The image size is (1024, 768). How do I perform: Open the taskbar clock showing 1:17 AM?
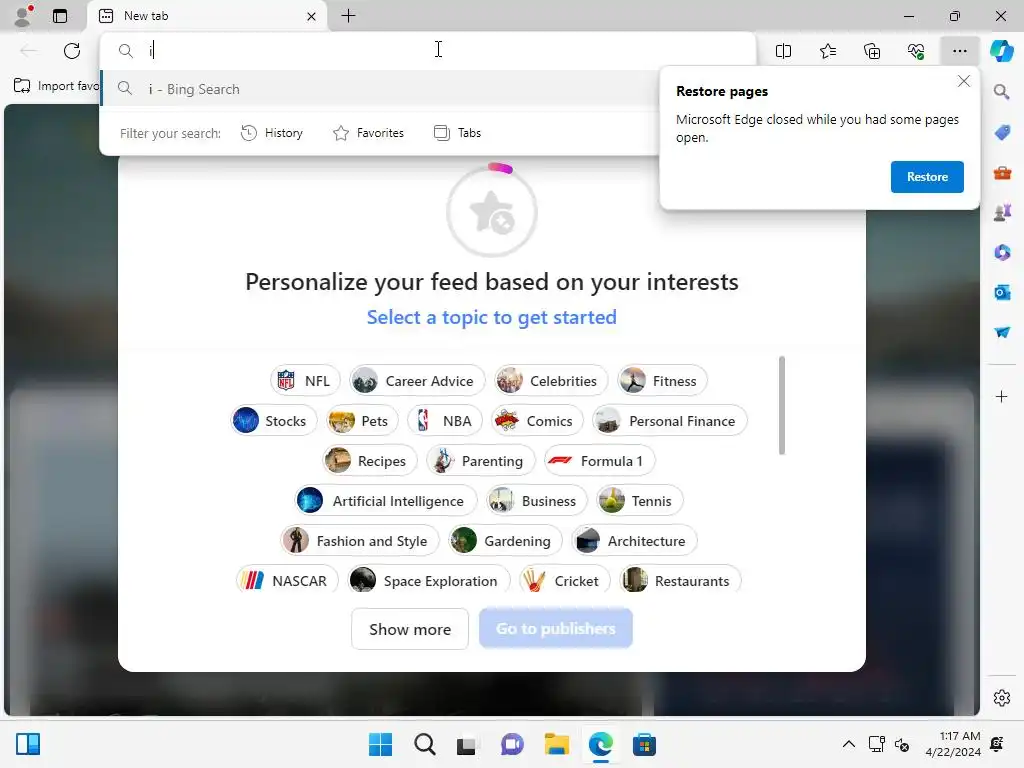(953, 744)
